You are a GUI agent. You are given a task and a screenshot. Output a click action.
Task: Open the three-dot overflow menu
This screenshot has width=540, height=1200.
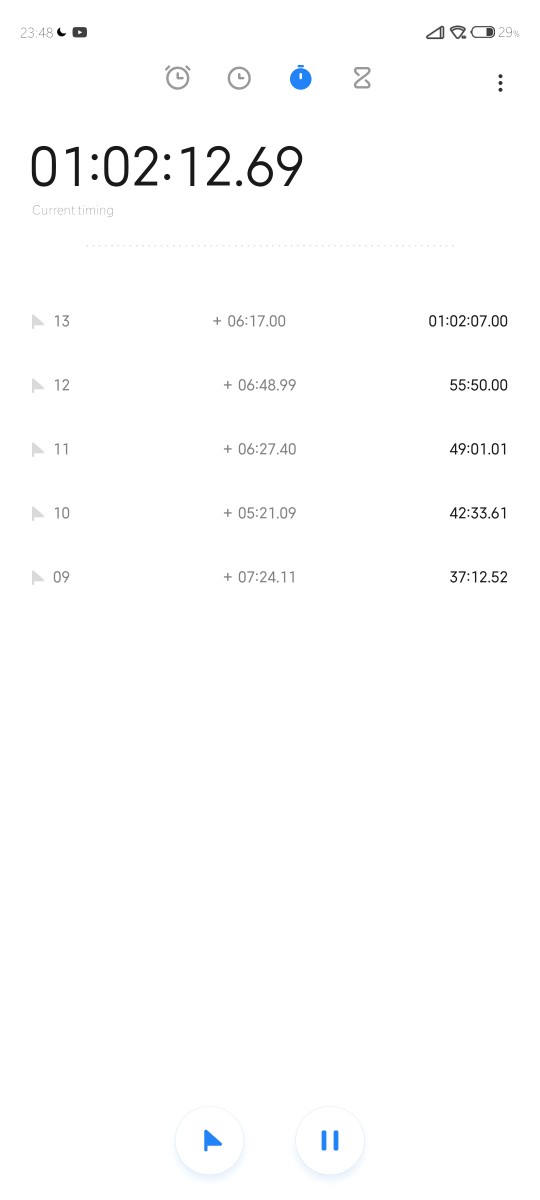(500, 83)
